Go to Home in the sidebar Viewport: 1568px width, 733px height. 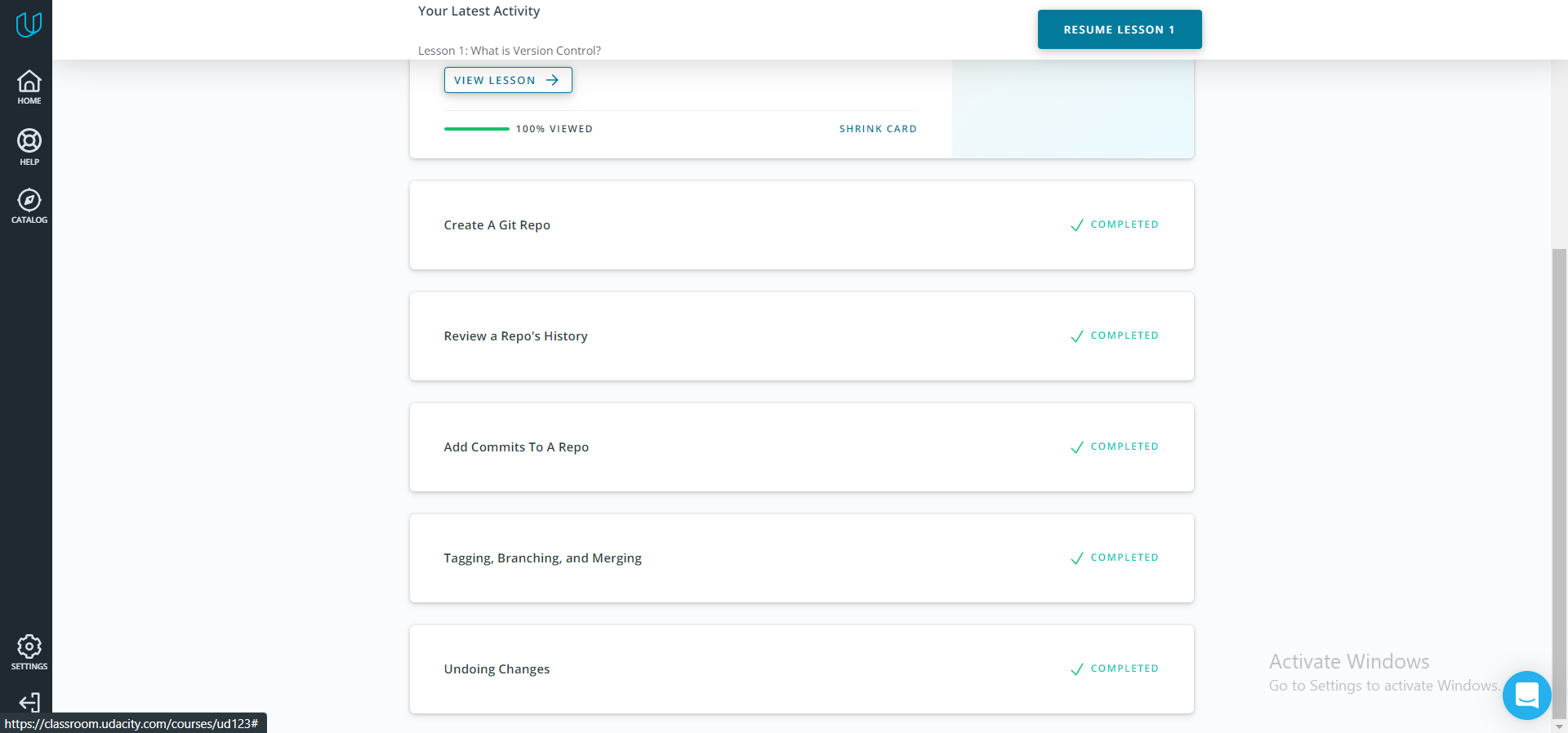29,87
